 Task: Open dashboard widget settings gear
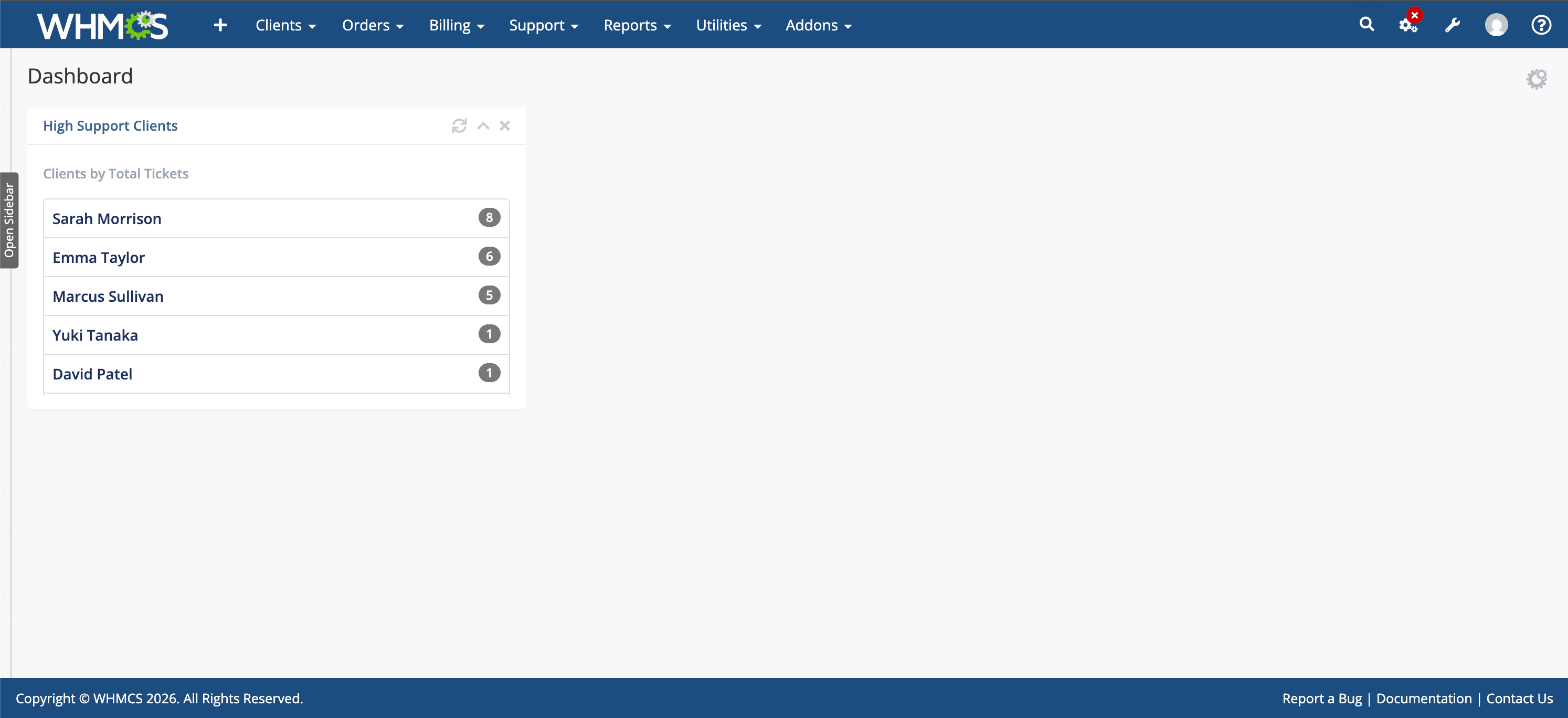pyautogui.click(x=1537, y=78)
